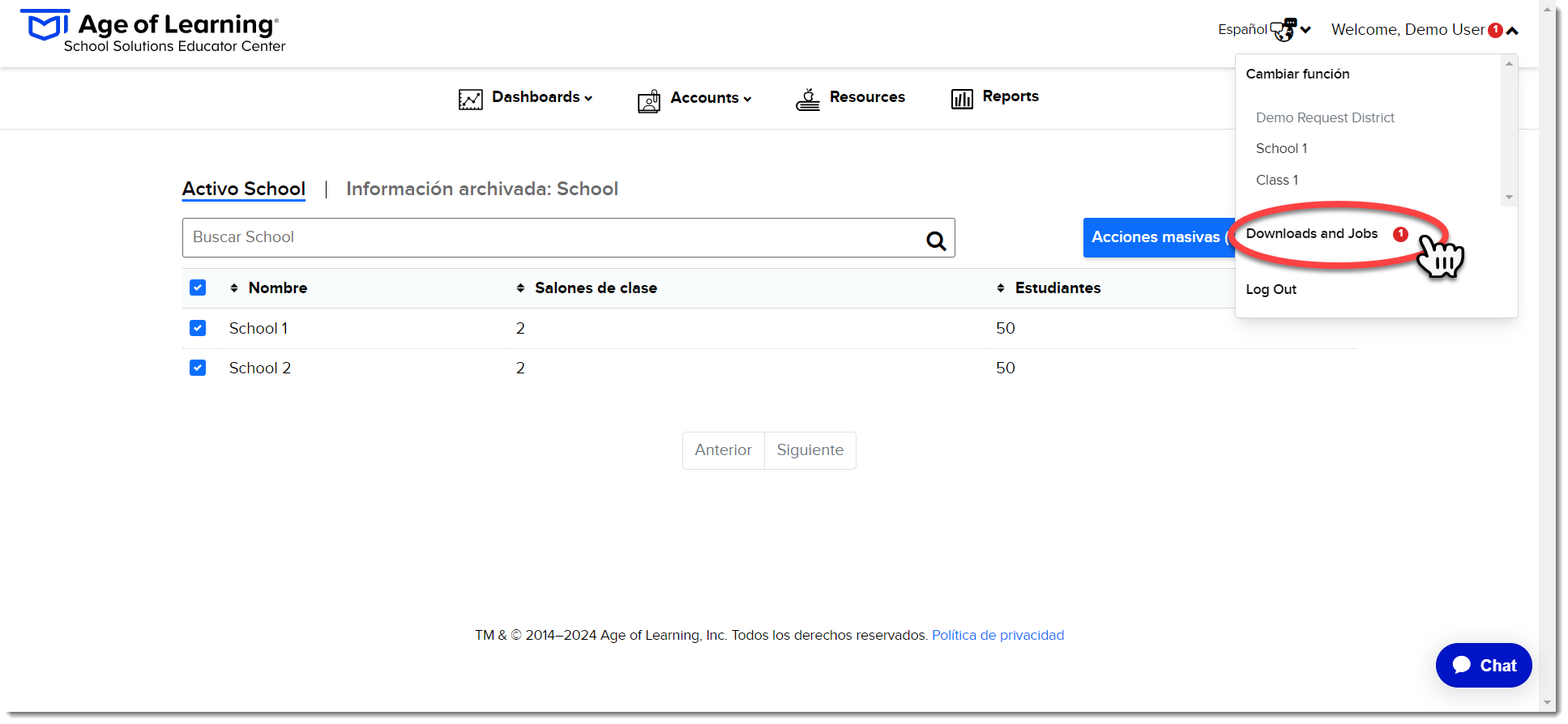Click the Reports bar chart icon
This screenshot has width=1568, height=724.
(962, 99)
